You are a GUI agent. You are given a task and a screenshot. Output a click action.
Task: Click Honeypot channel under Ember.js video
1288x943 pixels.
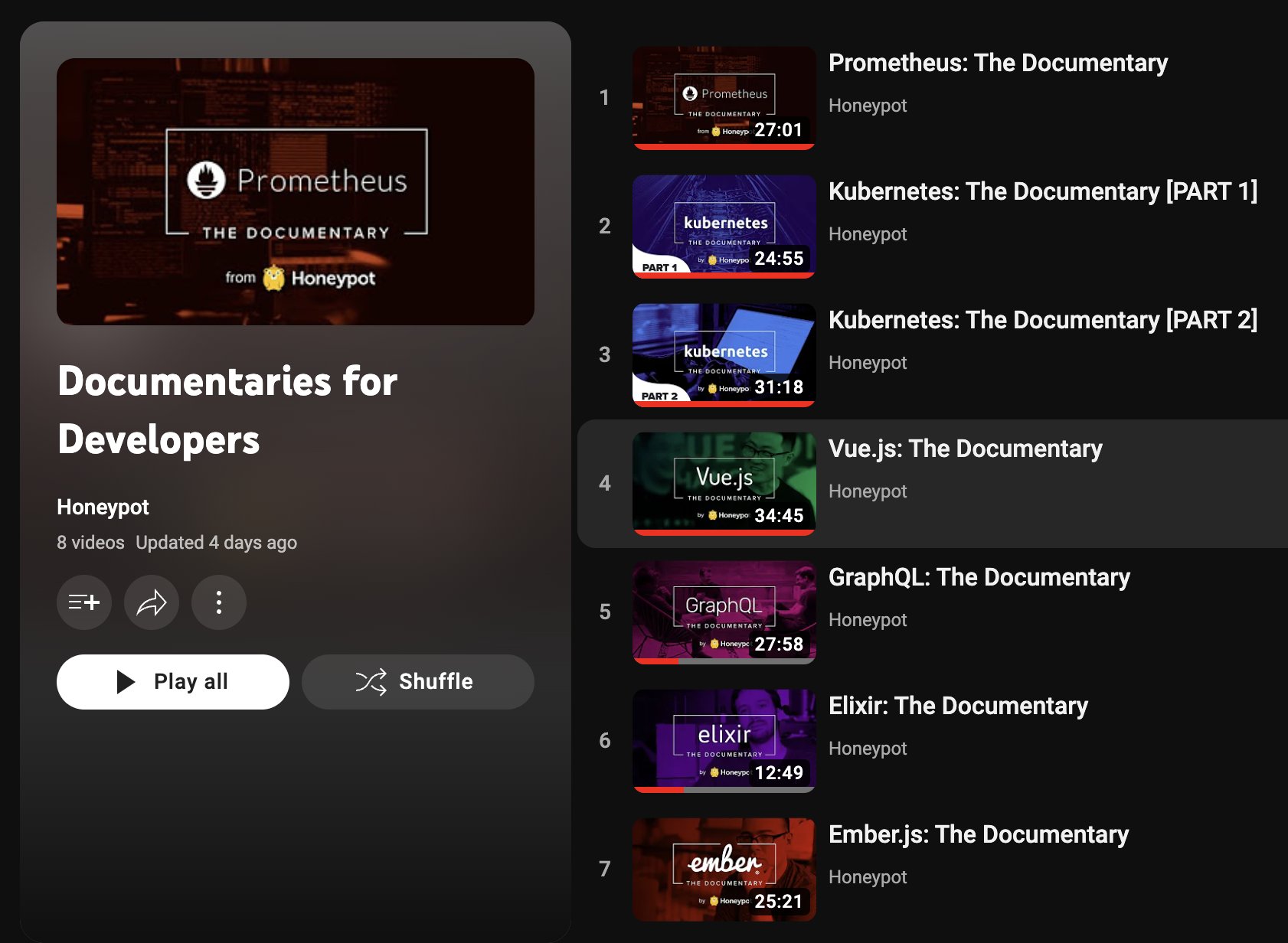point(868,877)
